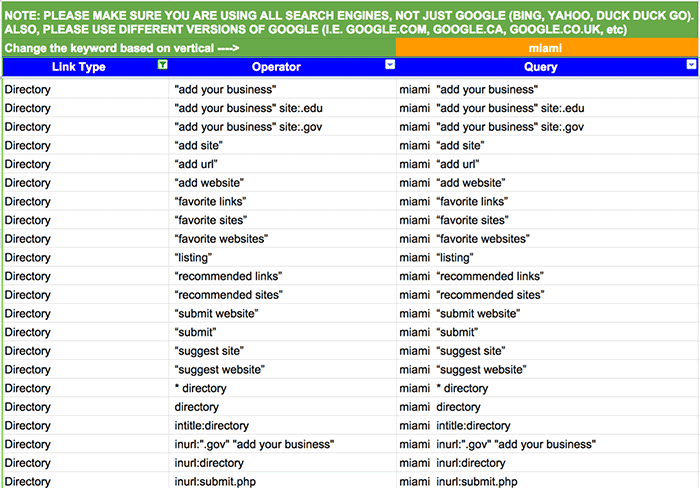This screenshot has width=700, height=488.
Task: Select query cell miami "suggest site"
Action: pos(547,351)
